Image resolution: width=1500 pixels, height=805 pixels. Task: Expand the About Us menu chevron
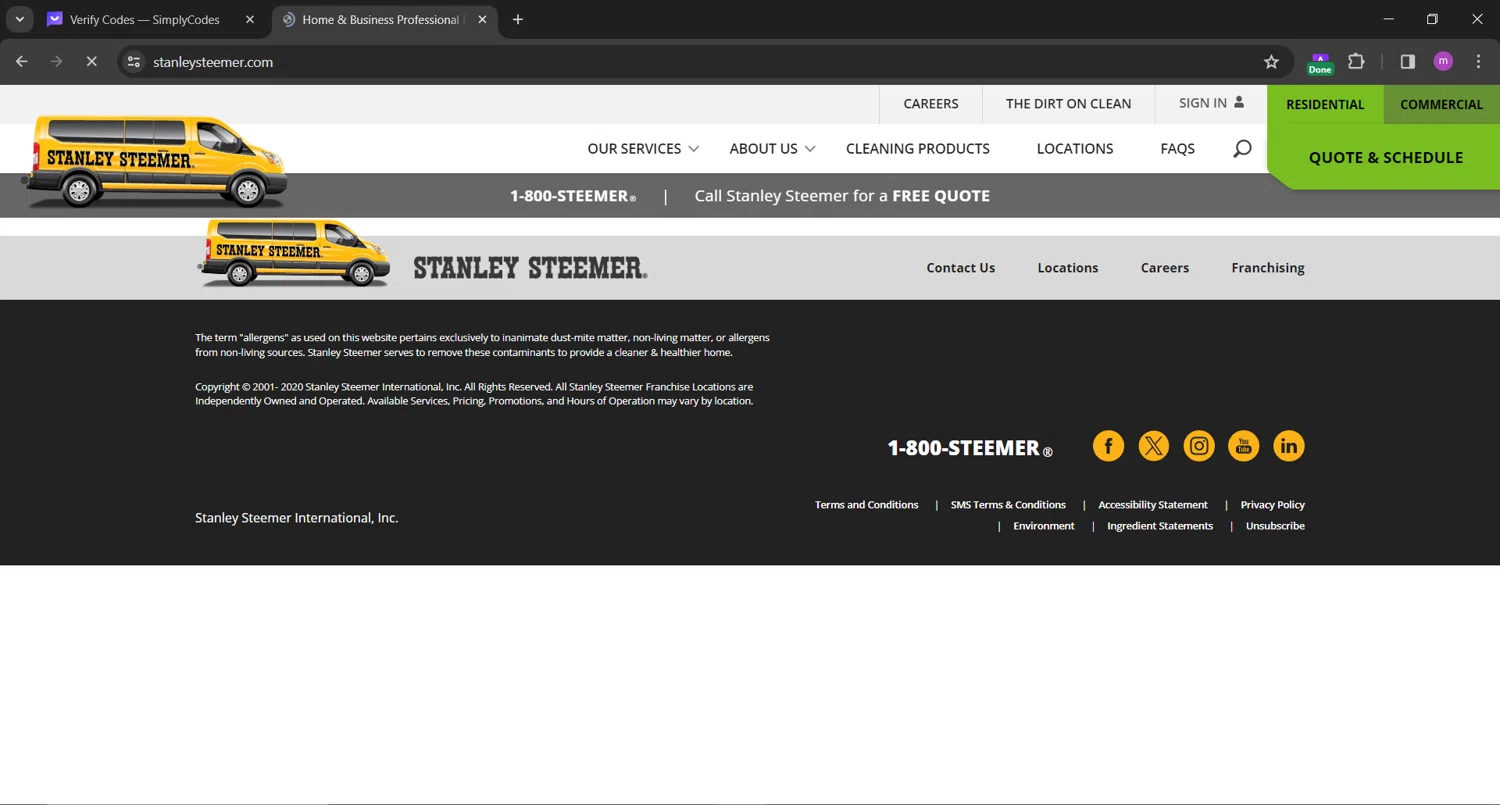click(x=810, y=149)
